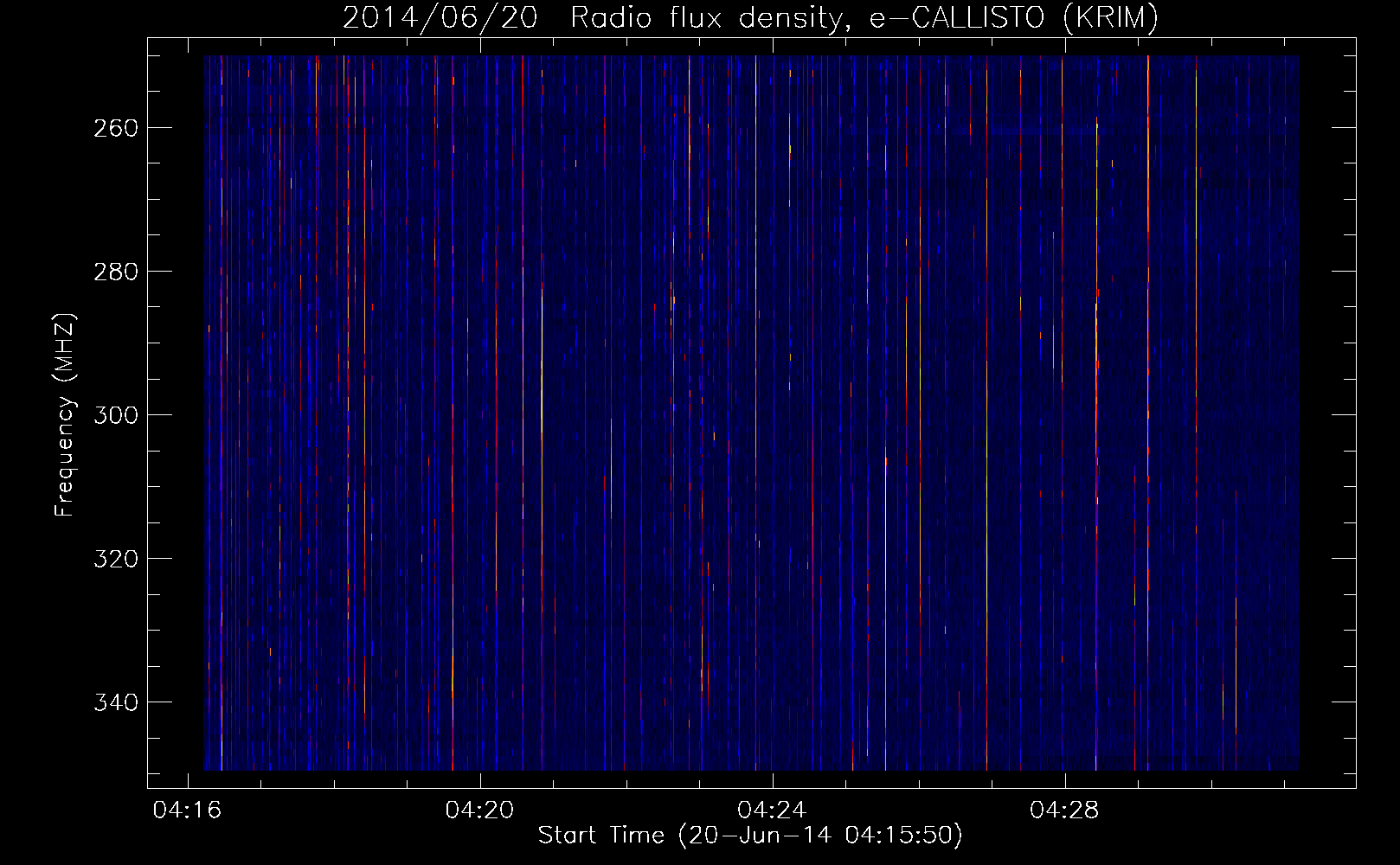
Task: Select the 280 frequency tick label
Action: (116, 272)
